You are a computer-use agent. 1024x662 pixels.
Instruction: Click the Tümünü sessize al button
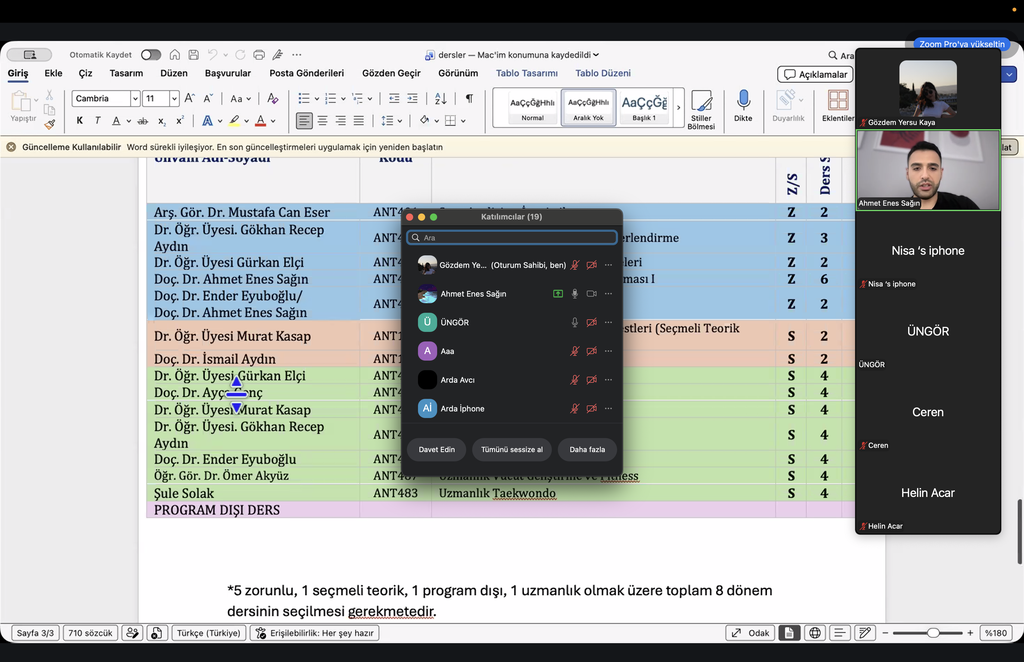tap(512, 449)
